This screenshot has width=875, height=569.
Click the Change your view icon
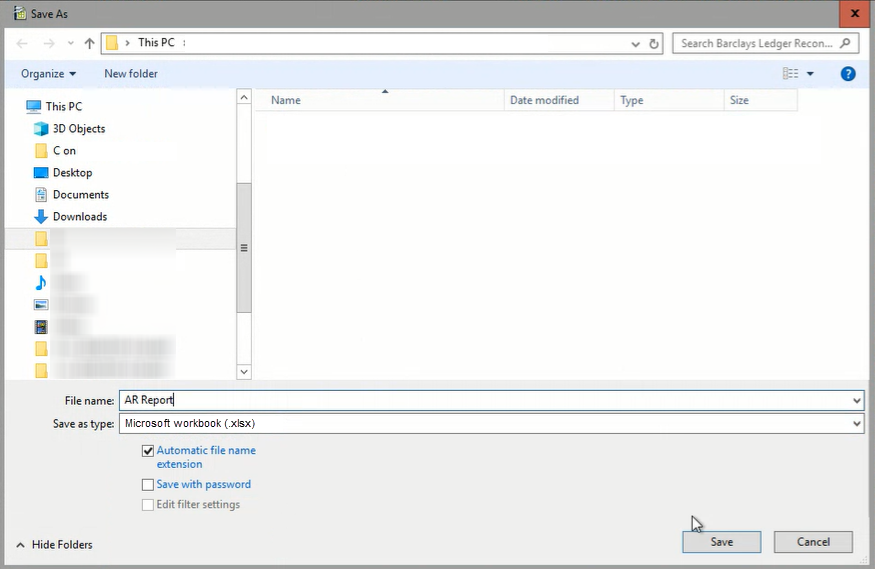790,74
